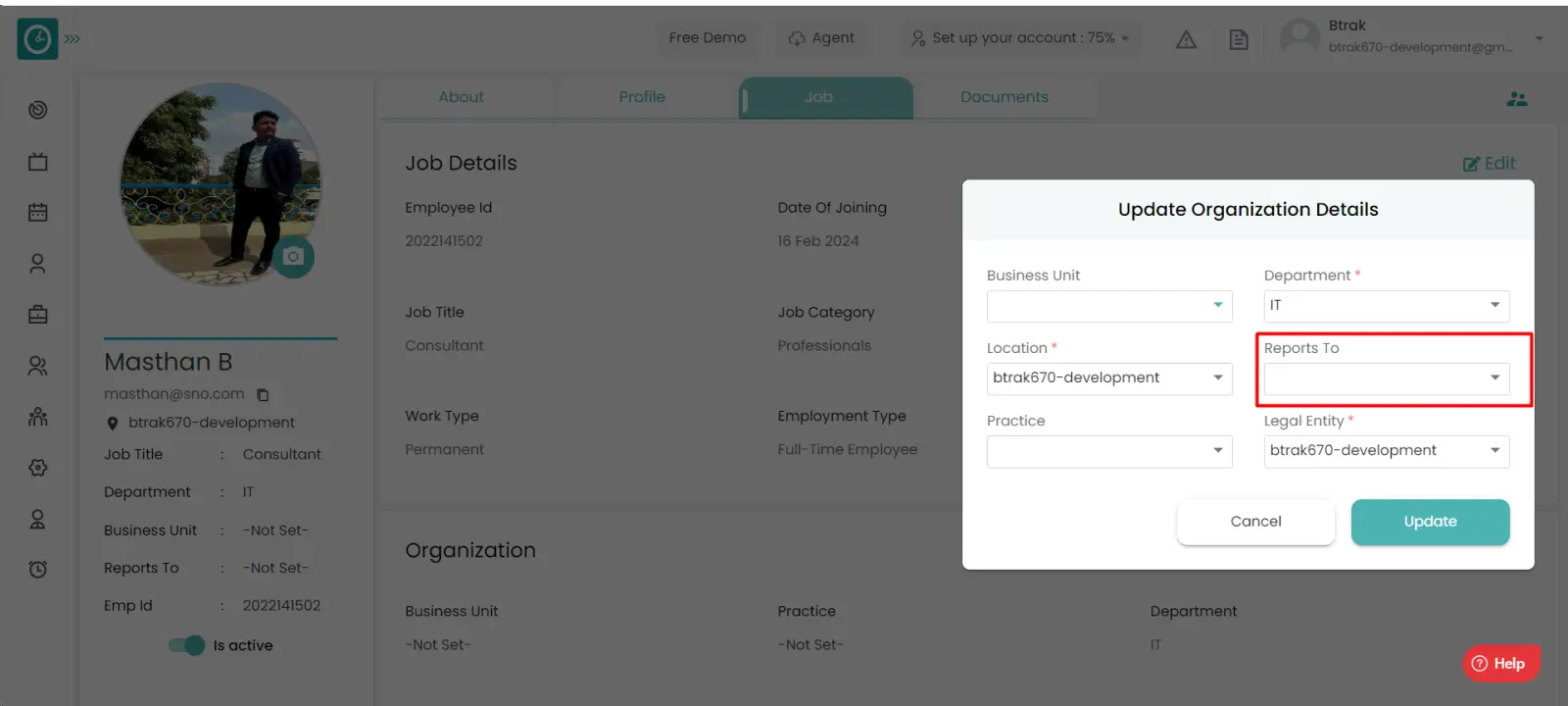Viewport: 1568px width, 706px height.
Task: Open the briefcase icon in the sidebar
Action: 38,315
